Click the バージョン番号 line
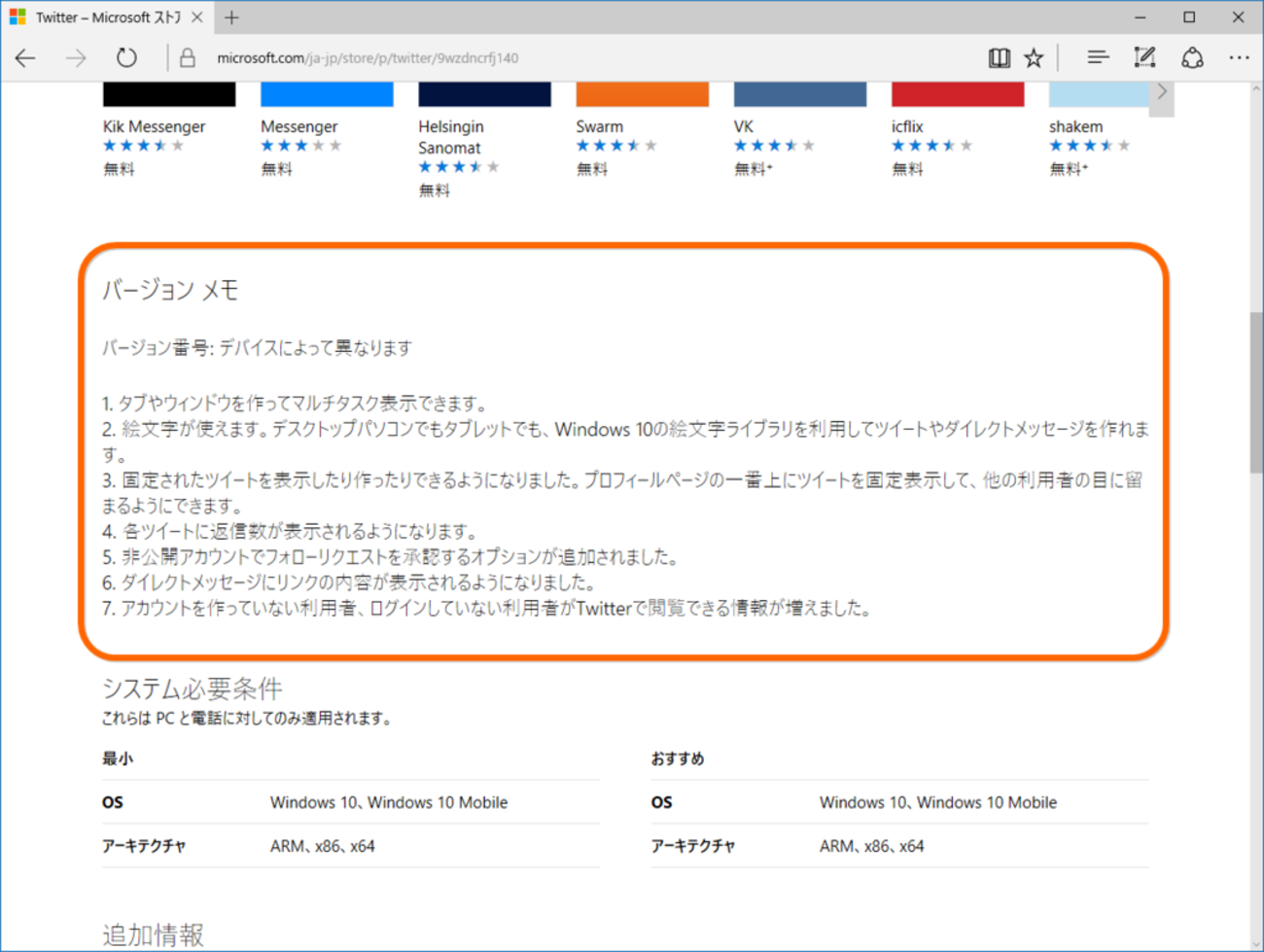The width and height of the screenshot is (1264, 952). (x=257, y=348)
